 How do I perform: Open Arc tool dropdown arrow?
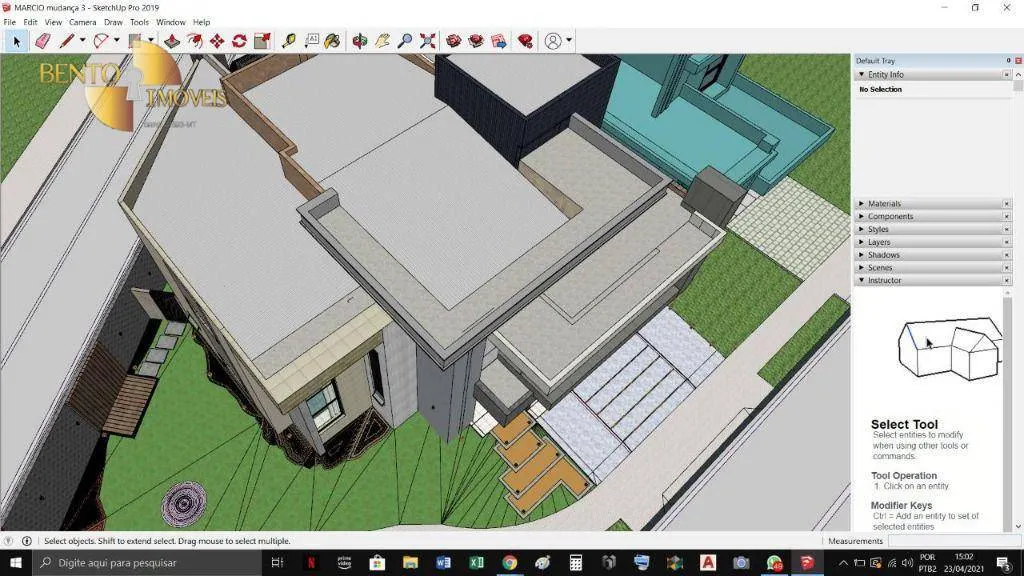pyautogui.click(x=116, y=40)
